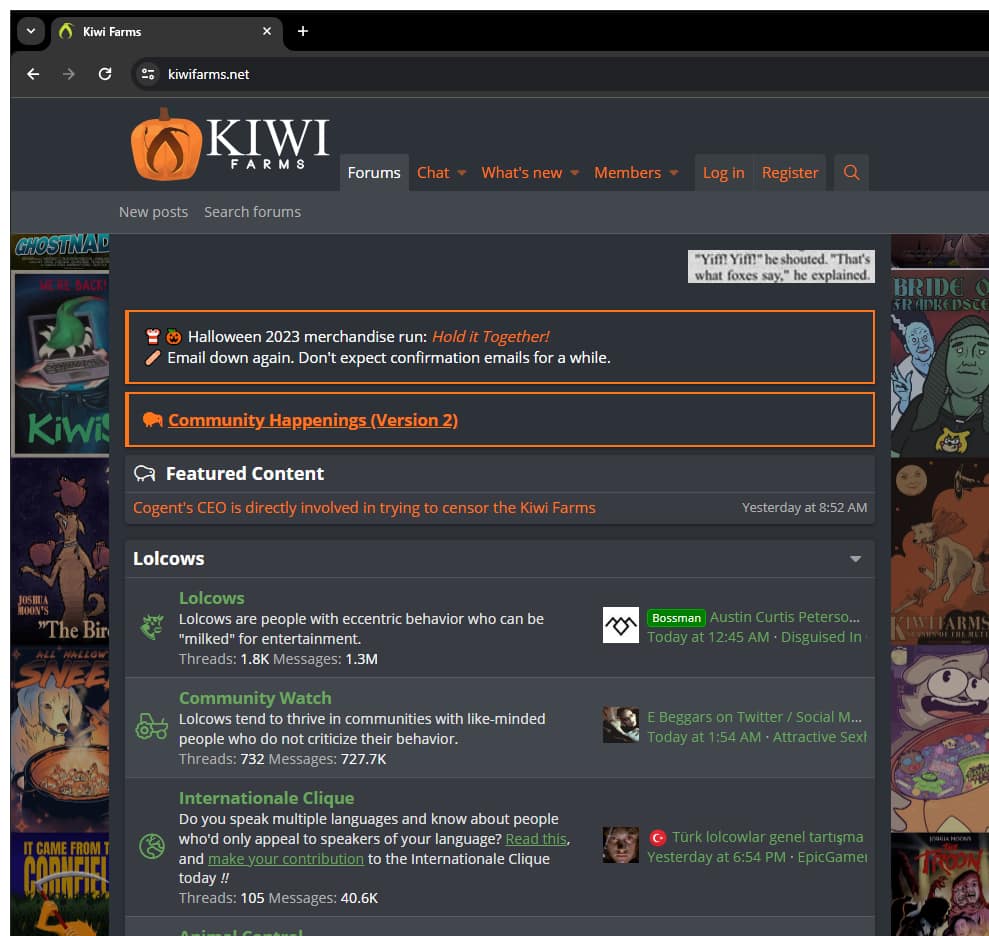Open the New posts sub-nav link

click(153, 212)
